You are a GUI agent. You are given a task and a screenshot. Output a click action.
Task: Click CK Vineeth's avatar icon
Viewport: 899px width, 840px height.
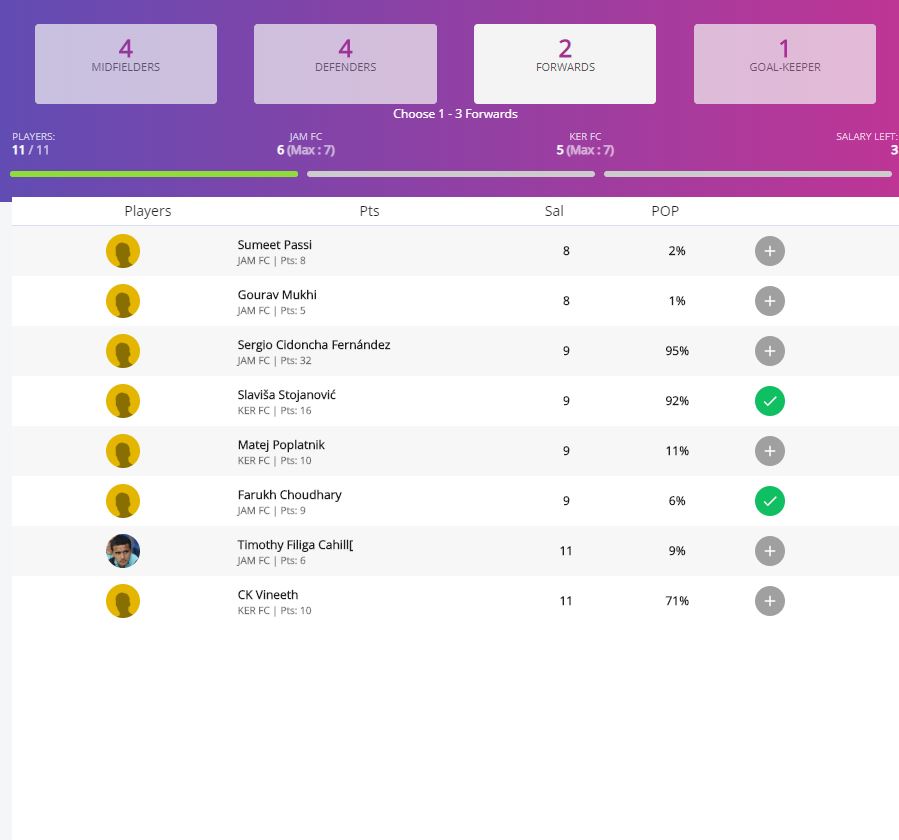[123, 601]
